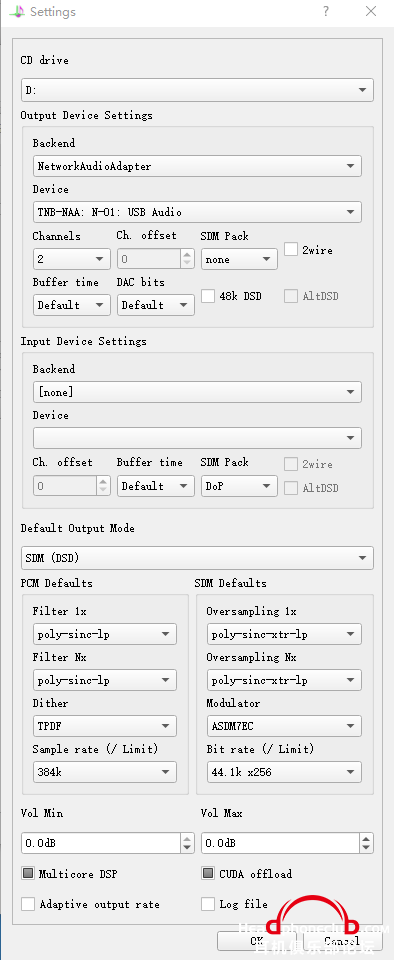Click the question mark help icon
The image size is (394, 960).
[325, 11]
